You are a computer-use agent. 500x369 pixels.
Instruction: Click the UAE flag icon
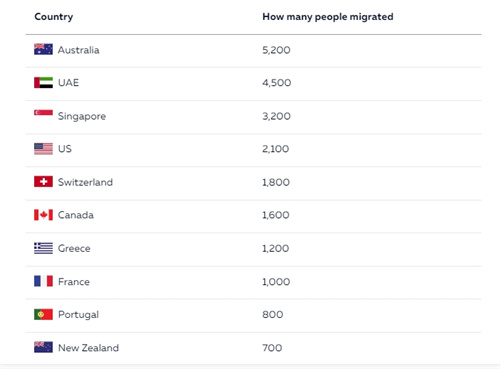click(43, 82)
